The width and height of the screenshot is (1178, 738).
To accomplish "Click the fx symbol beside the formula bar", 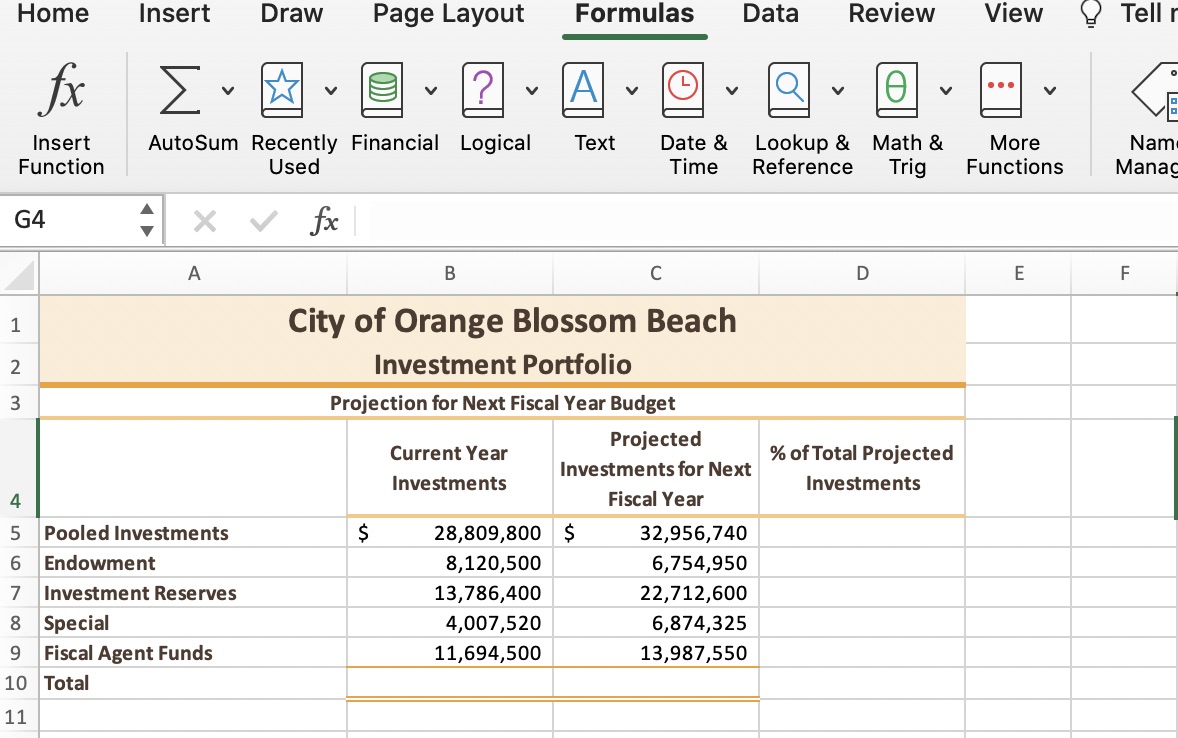I will point(325,220).
